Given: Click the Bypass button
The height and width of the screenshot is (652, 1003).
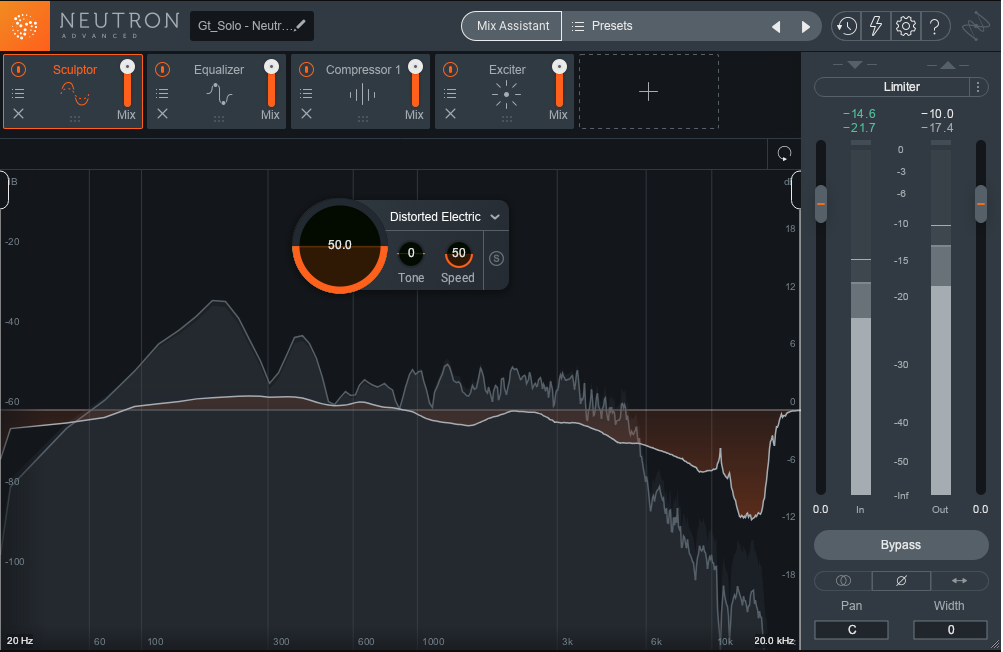Looking at the screenshot, I should [x=901, y=545].
